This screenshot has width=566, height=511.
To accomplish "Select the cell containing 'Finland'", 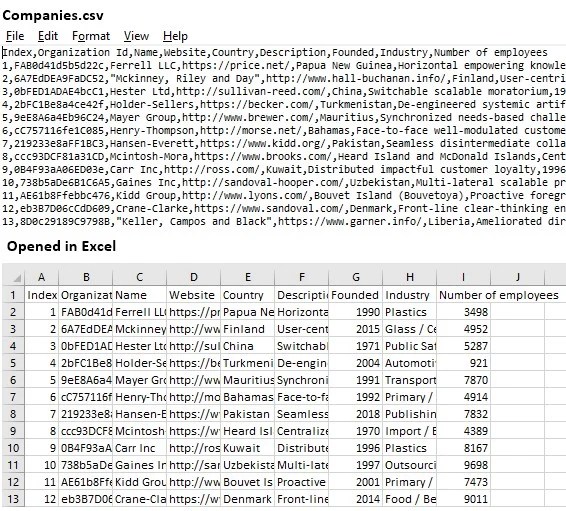I will click(248, 329).
